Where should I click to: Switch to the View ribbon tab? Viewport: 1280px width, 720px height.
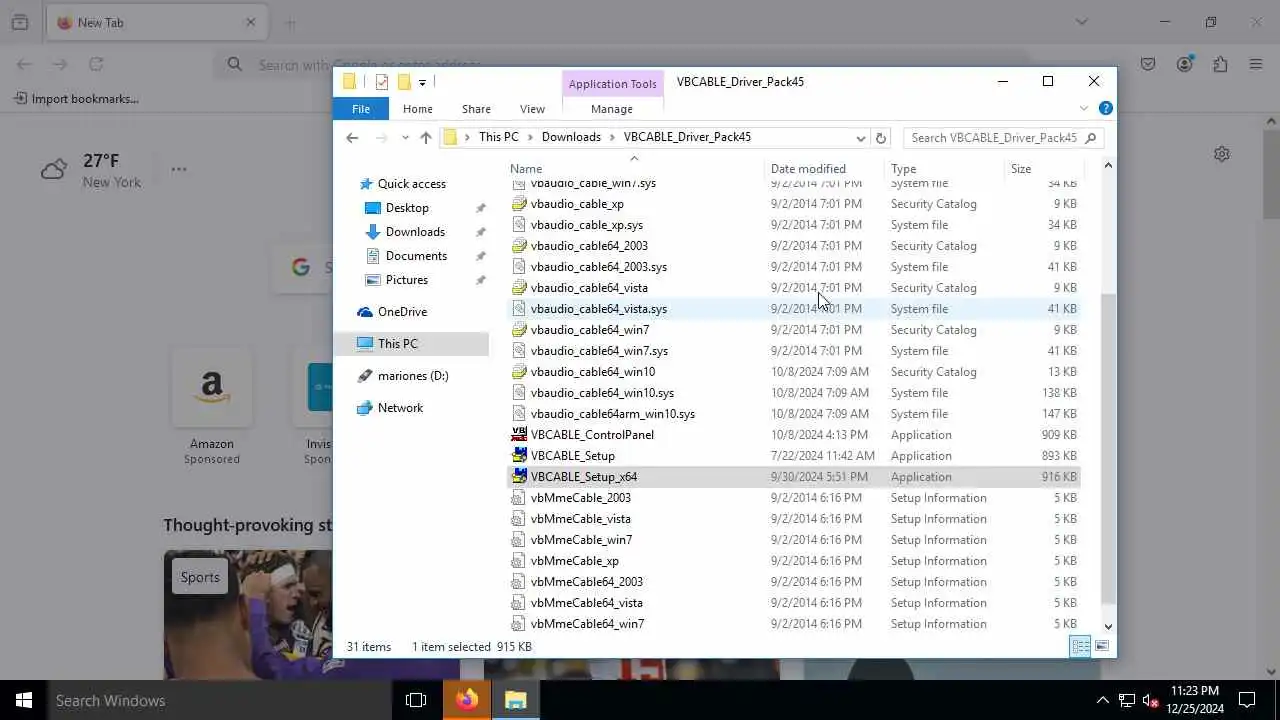532,109
